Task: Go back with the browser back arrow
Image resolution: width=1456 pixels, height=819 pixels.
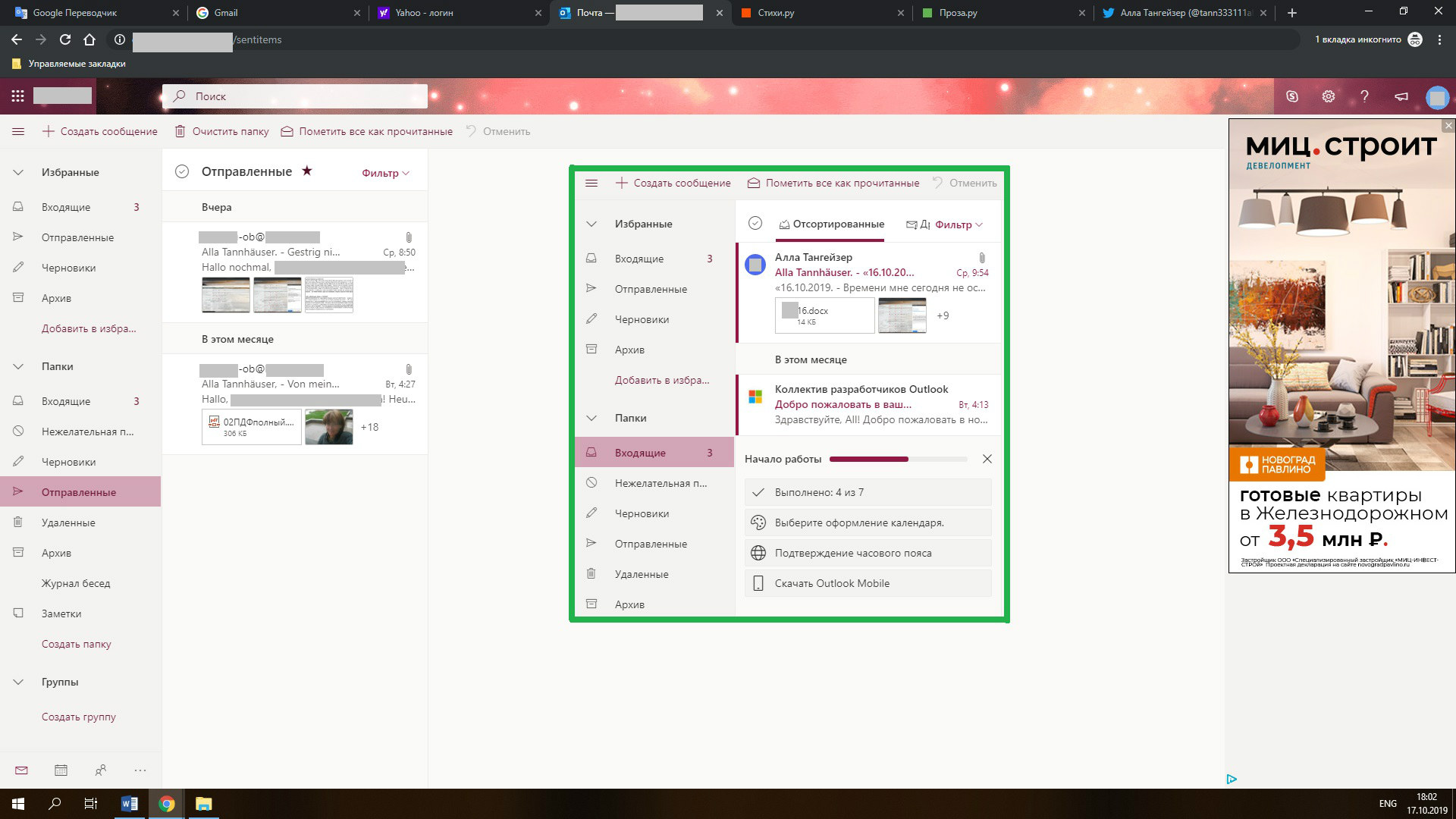Action: (x=17, y=39)
